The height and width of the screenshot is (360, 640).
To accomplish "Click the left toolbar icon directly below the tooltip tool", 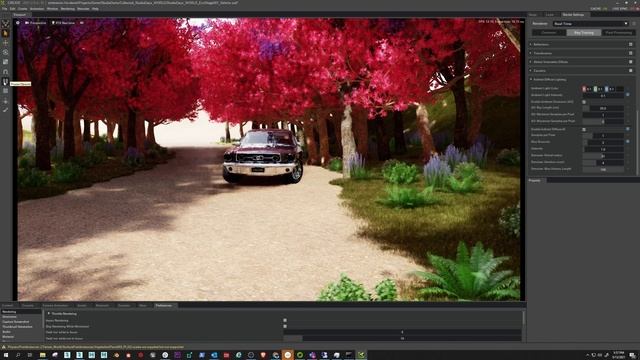I will coord(5,91).
